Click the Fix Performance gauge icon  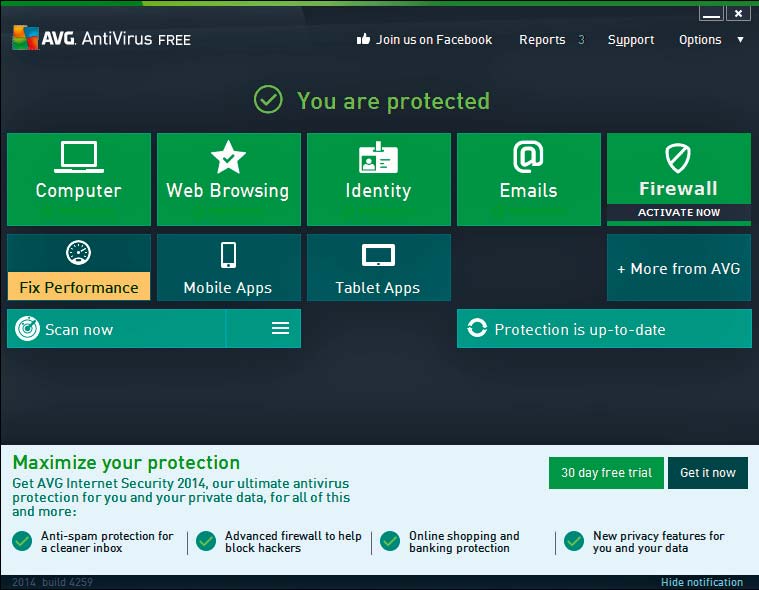78,252
